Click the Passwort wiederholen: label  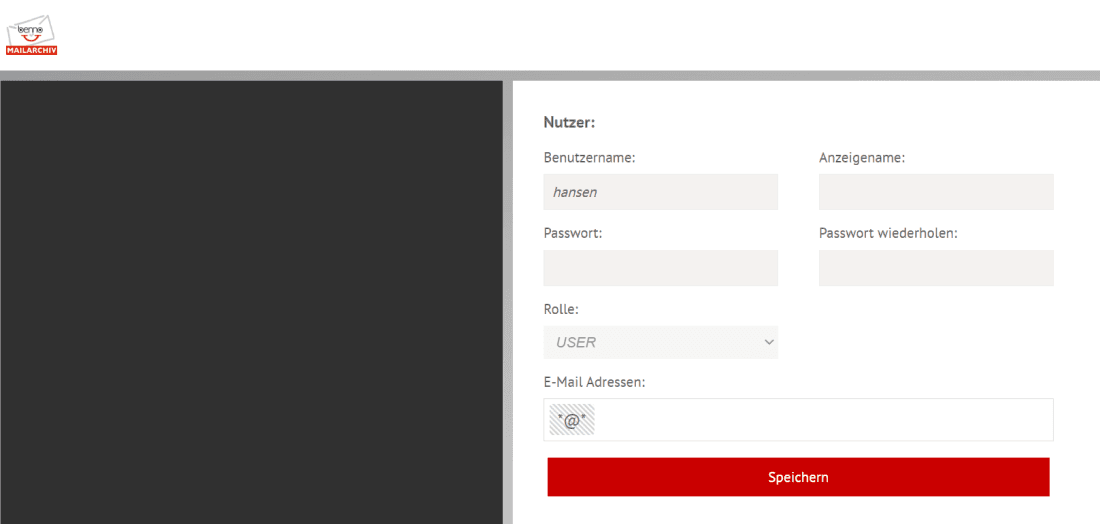click(888, 233)
